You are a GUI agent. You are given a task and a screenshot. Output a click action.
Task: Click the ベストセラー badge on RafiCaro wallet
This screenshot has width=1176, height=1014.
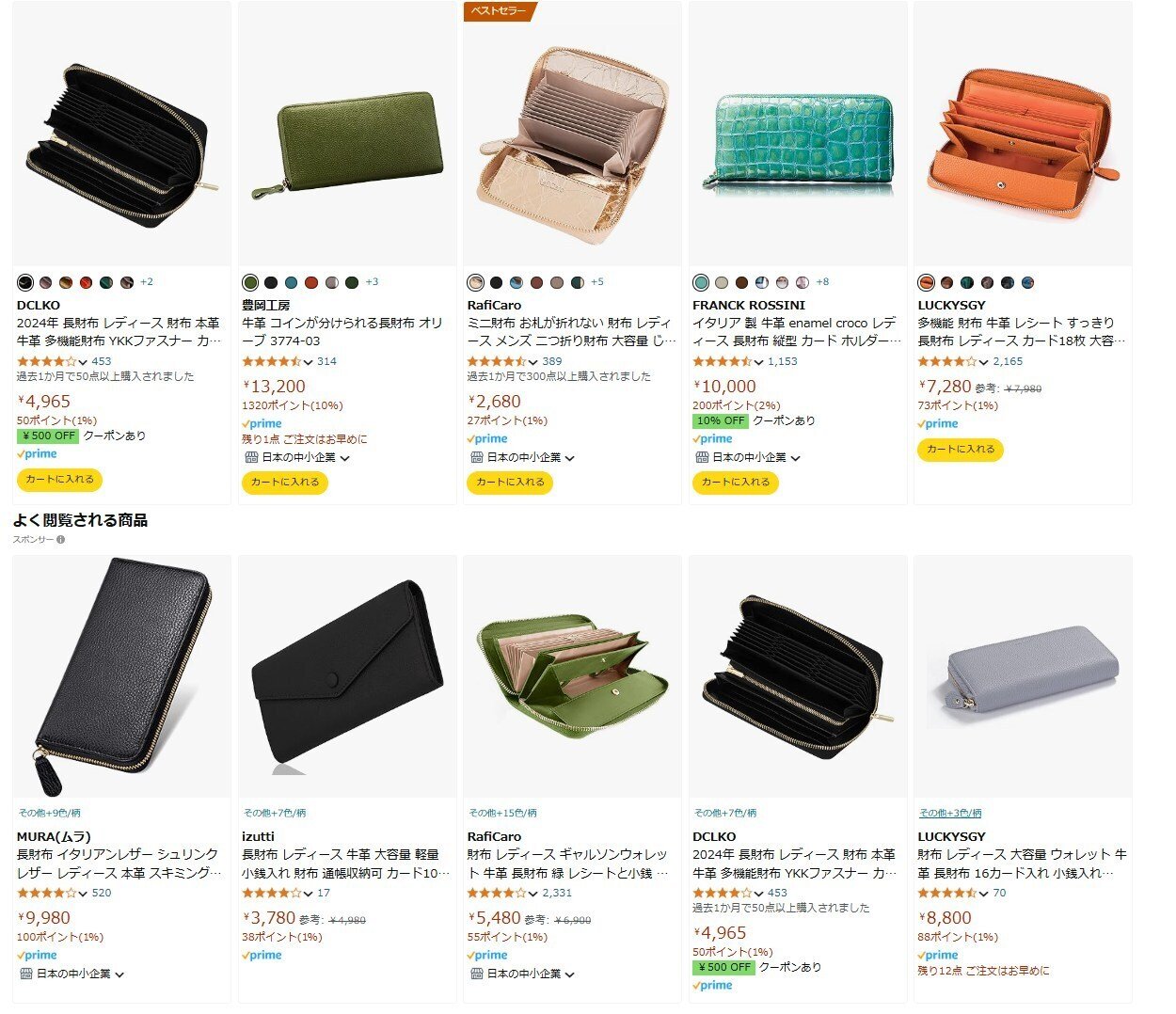pyautogui.click(x=500, y=11)
